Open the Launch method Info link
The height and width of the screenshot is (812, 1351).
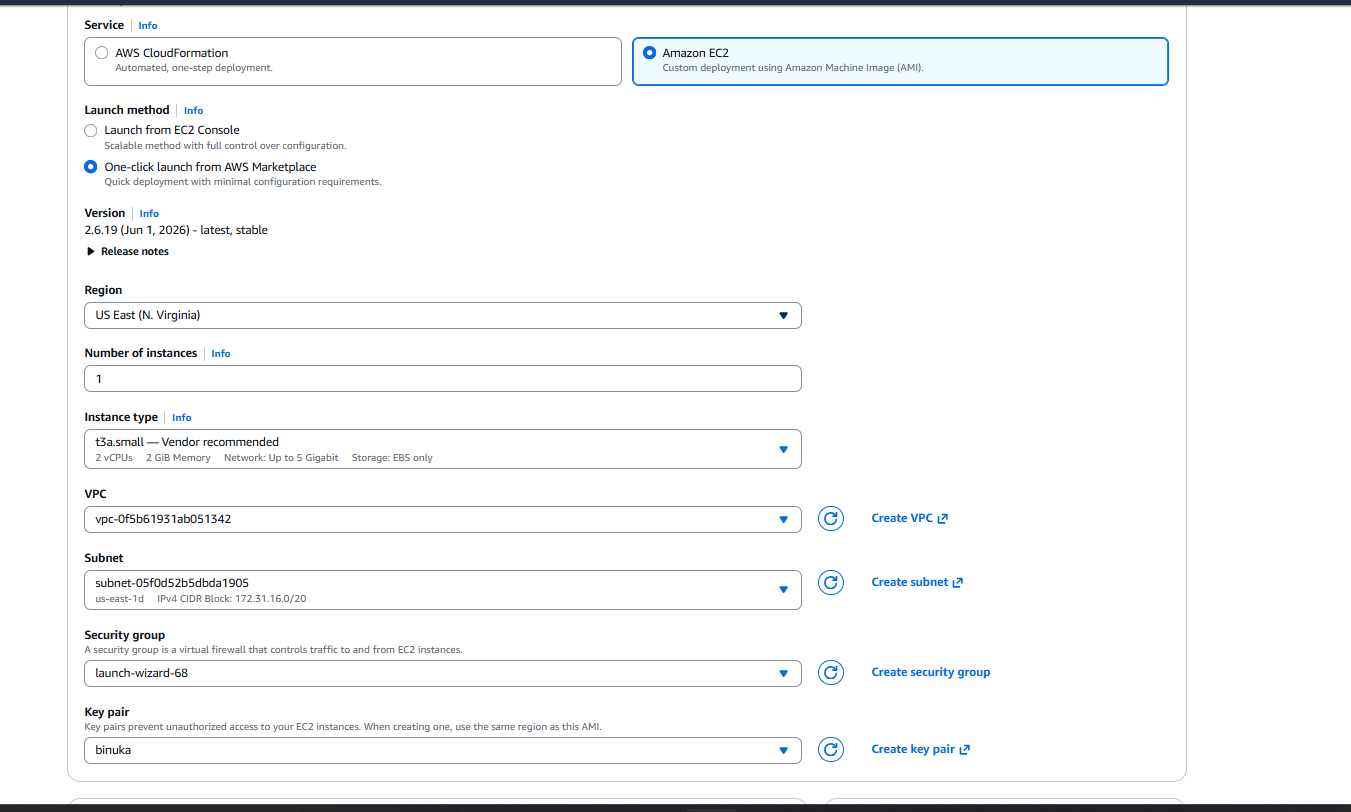[x=193, y=110]
